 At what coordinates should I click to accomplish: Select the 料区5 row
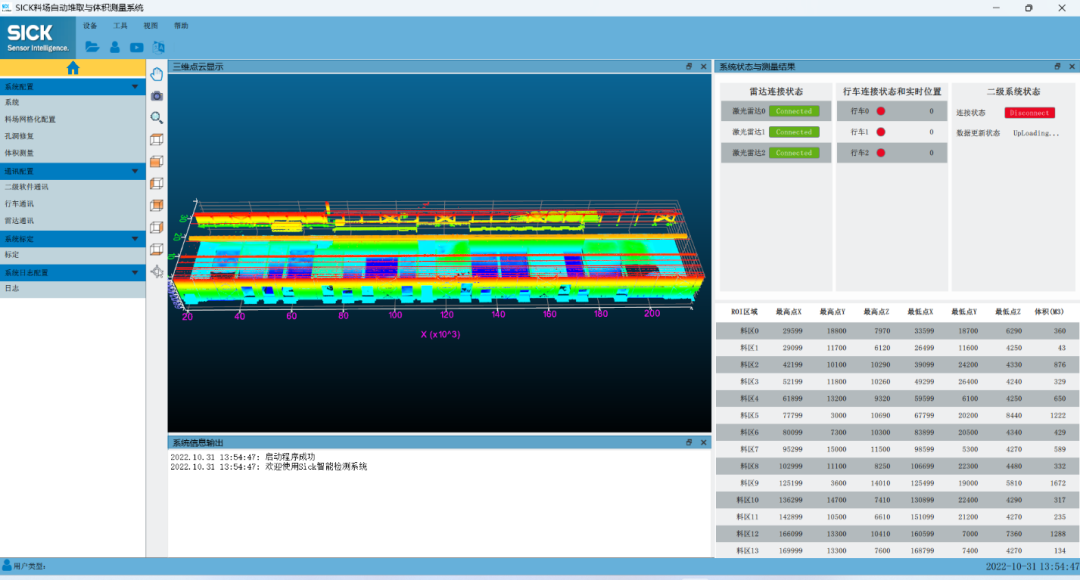pos(897,415)
